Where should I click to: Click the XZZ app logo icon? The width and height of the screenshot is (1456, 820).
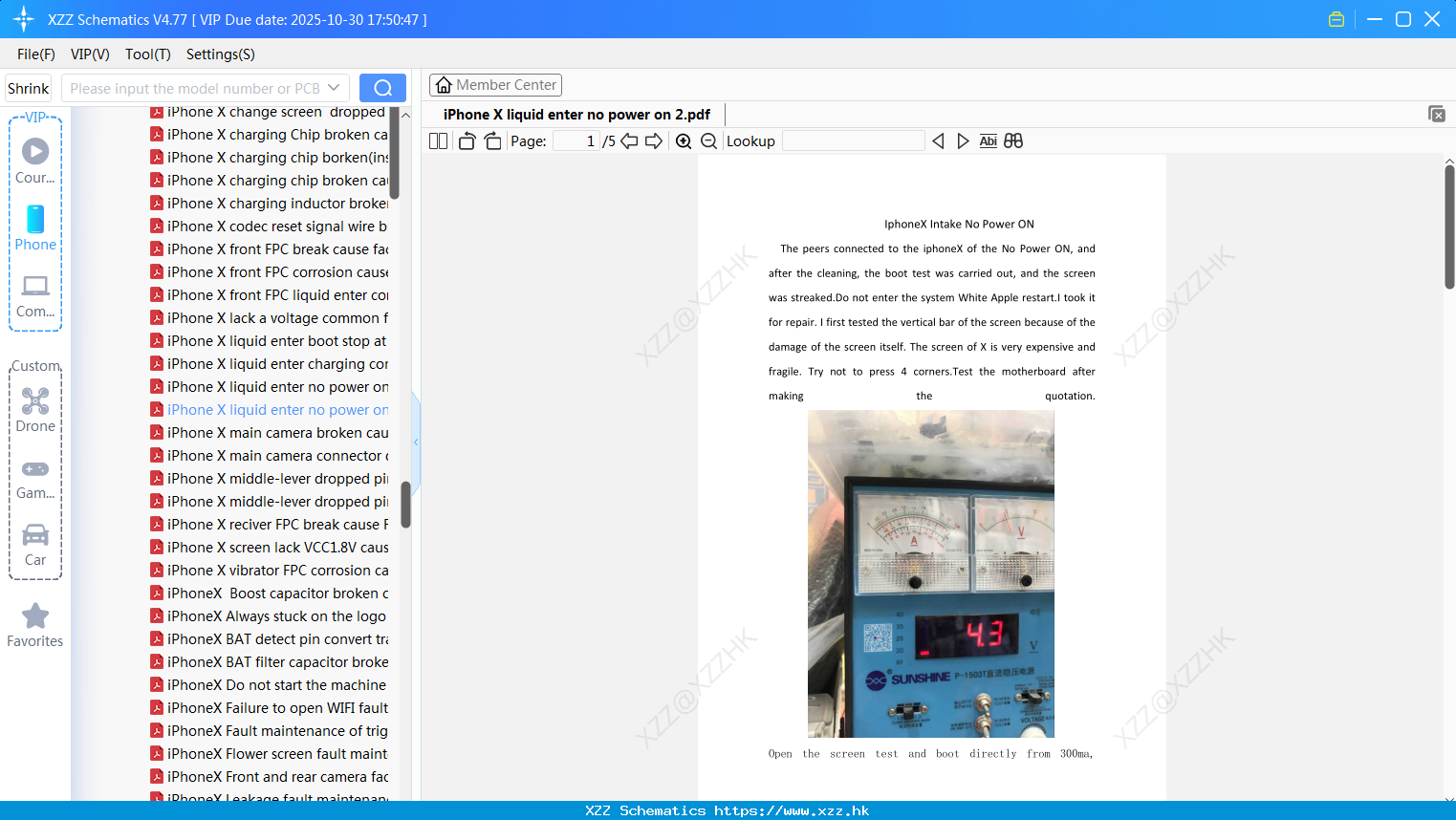click(24, 19)
